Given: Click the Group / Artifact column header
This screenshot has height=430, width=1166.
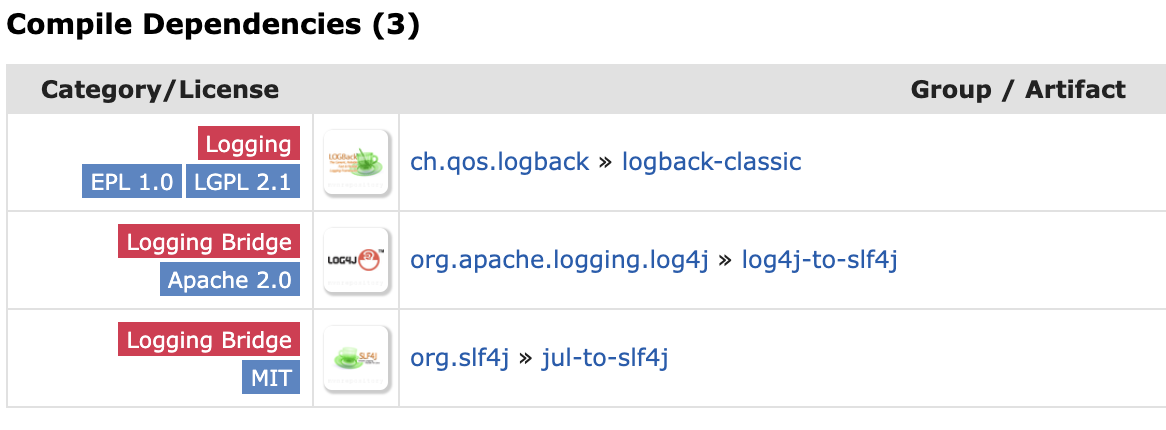Looking at the screenshot, I should [1018, 90].
